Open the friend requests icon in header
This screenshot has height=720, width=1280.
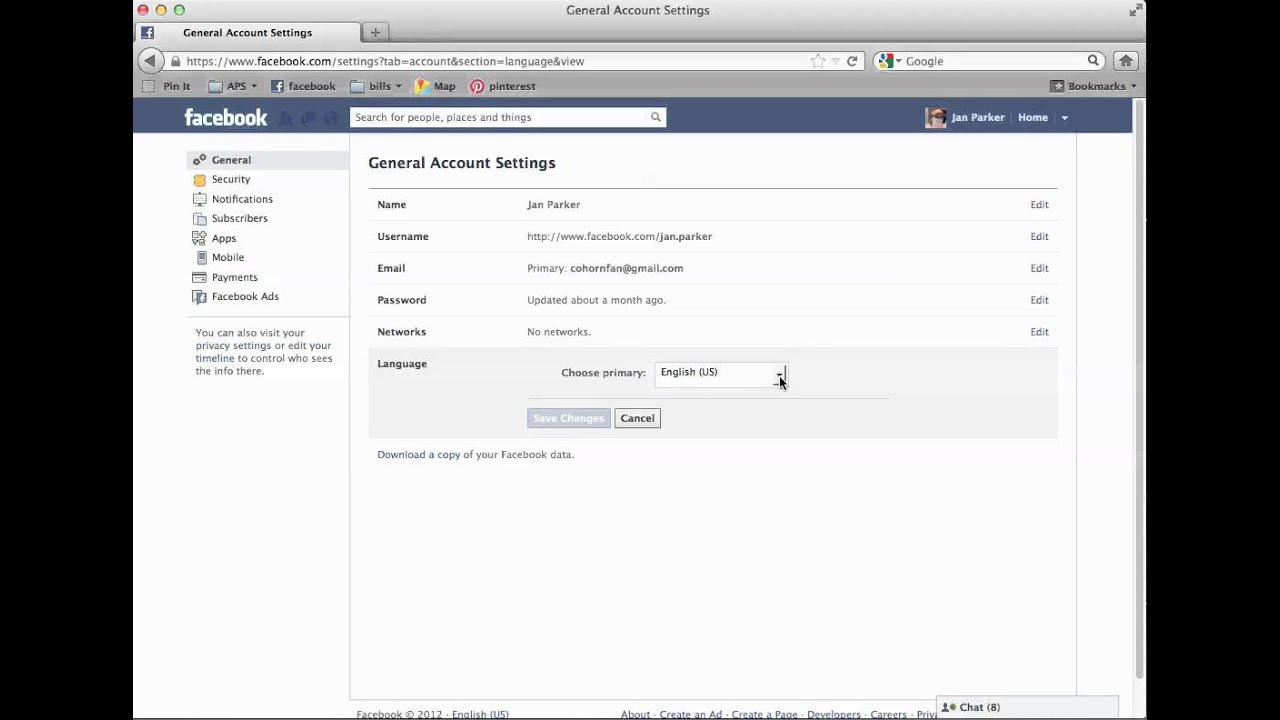tap(286, 118)
